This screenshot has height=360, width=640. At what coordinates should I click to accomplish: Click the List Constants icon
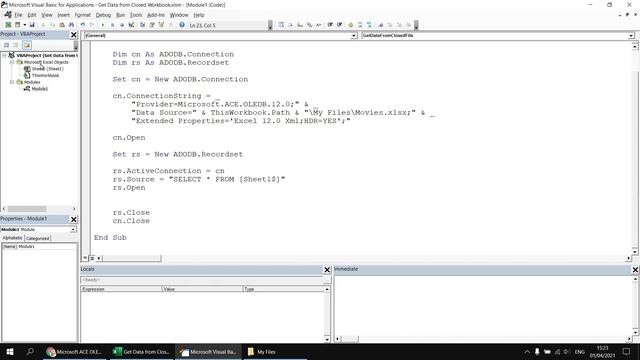point(291,25)
